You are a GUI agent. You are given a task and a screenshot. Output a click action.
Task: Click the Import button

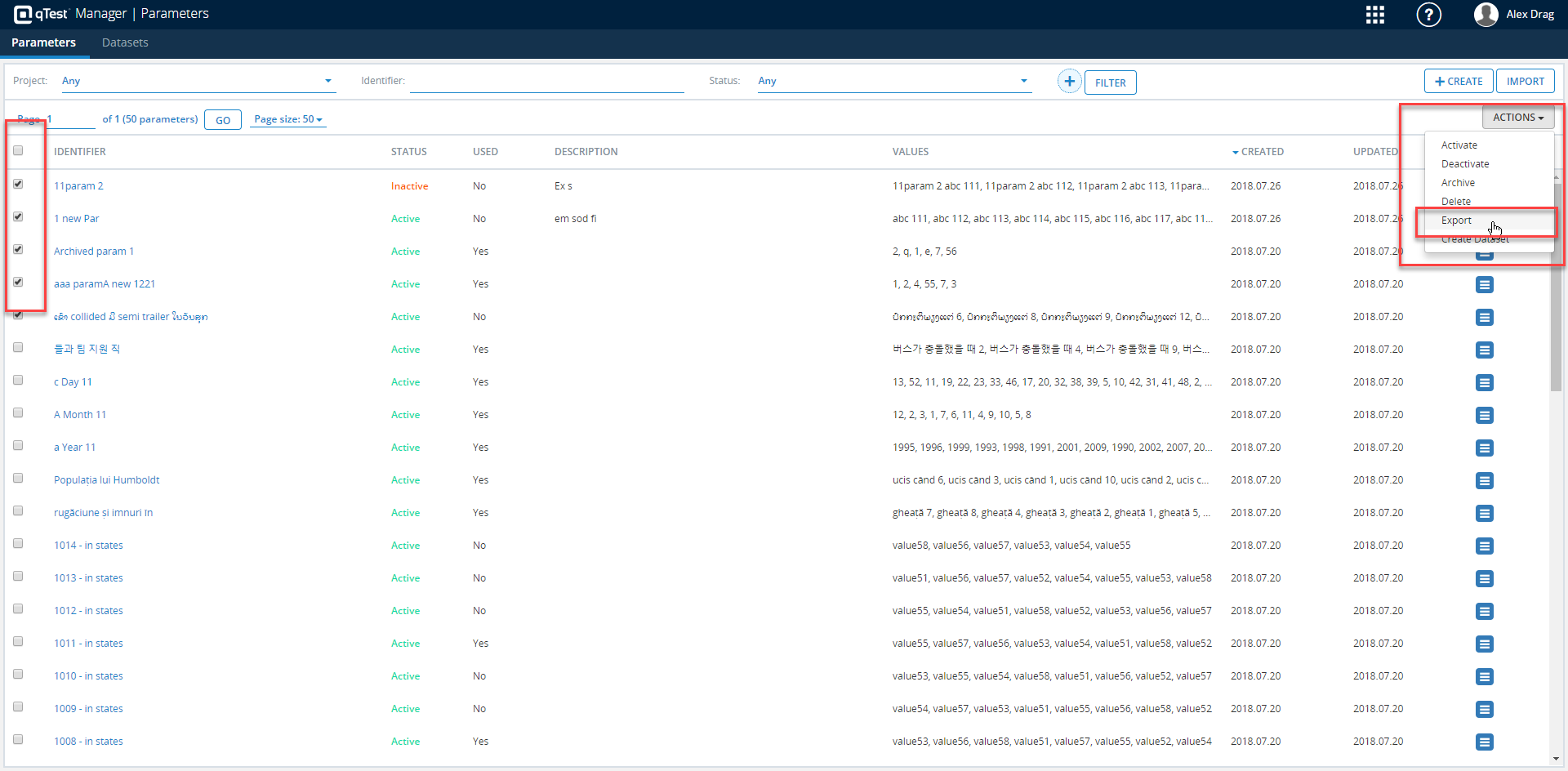coord(1525,82)
